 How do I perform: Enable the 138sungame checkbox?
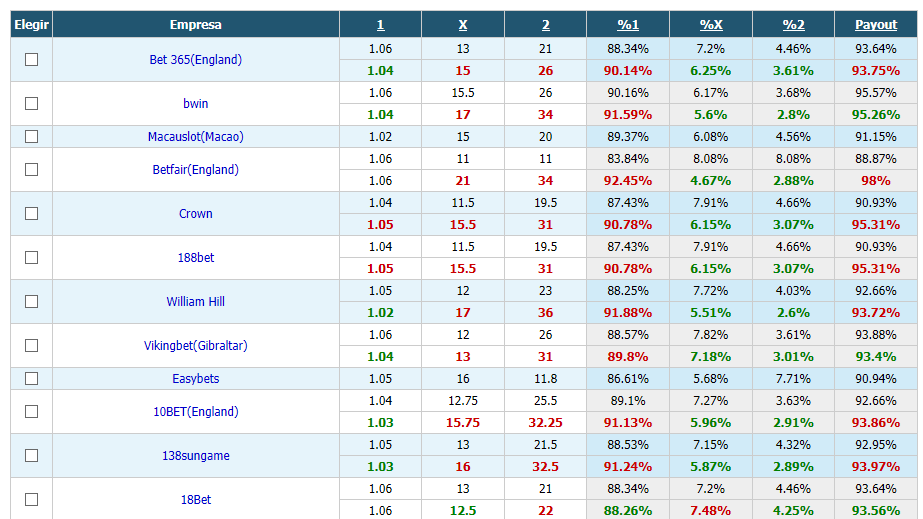coord(32,455)
